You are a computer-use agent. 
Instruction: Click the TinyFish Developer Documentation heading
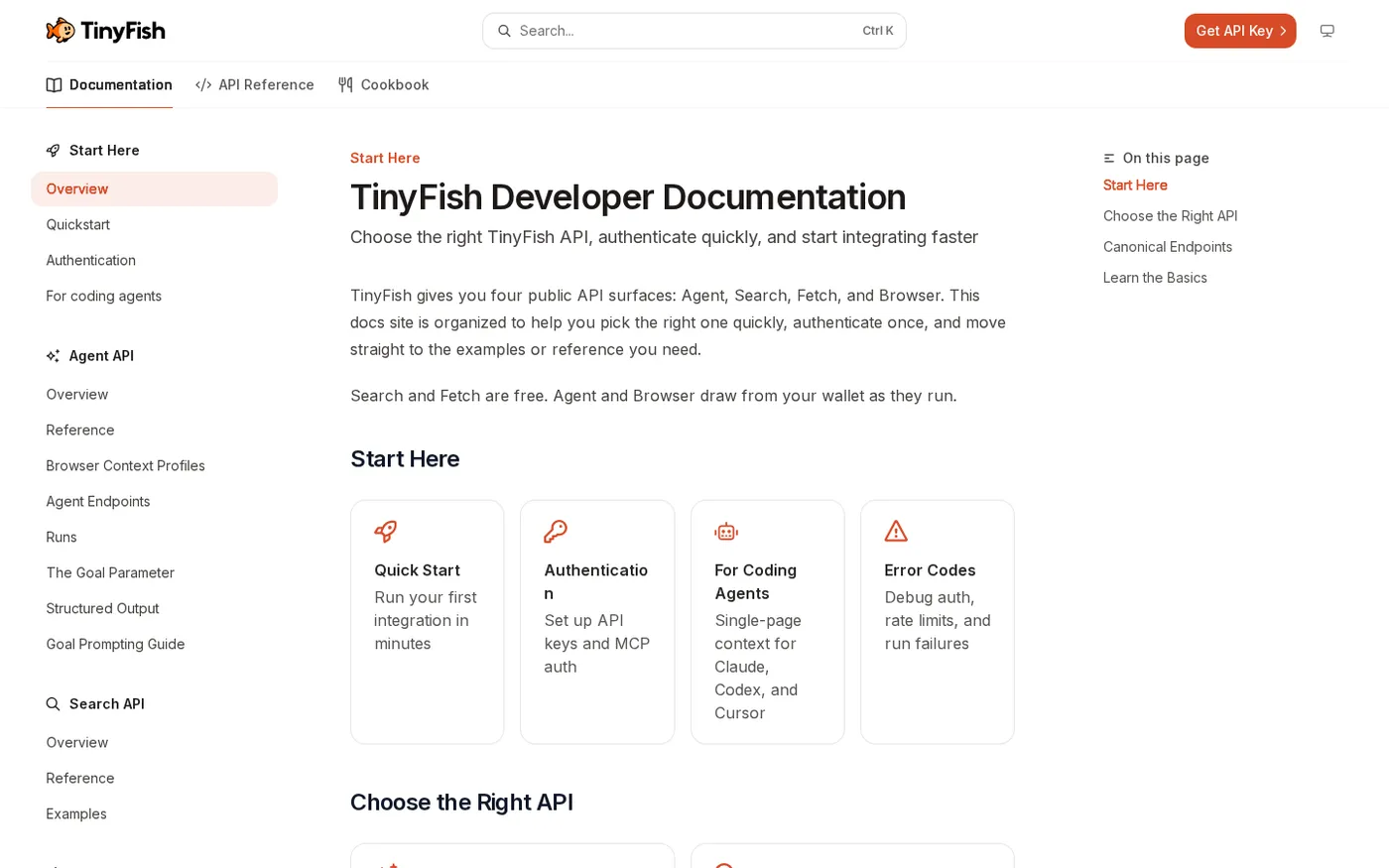(x=628, y=197)
